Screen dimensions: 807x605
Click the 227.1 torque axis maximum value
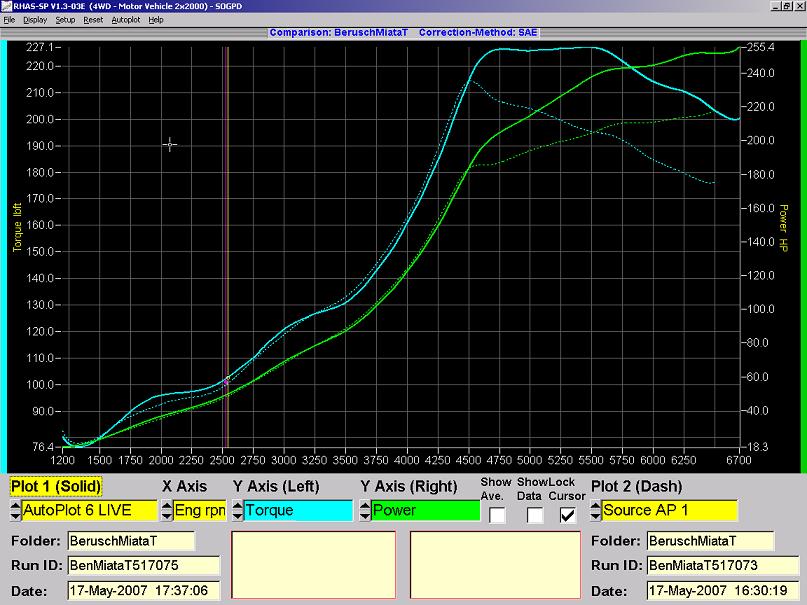point(40,47)
